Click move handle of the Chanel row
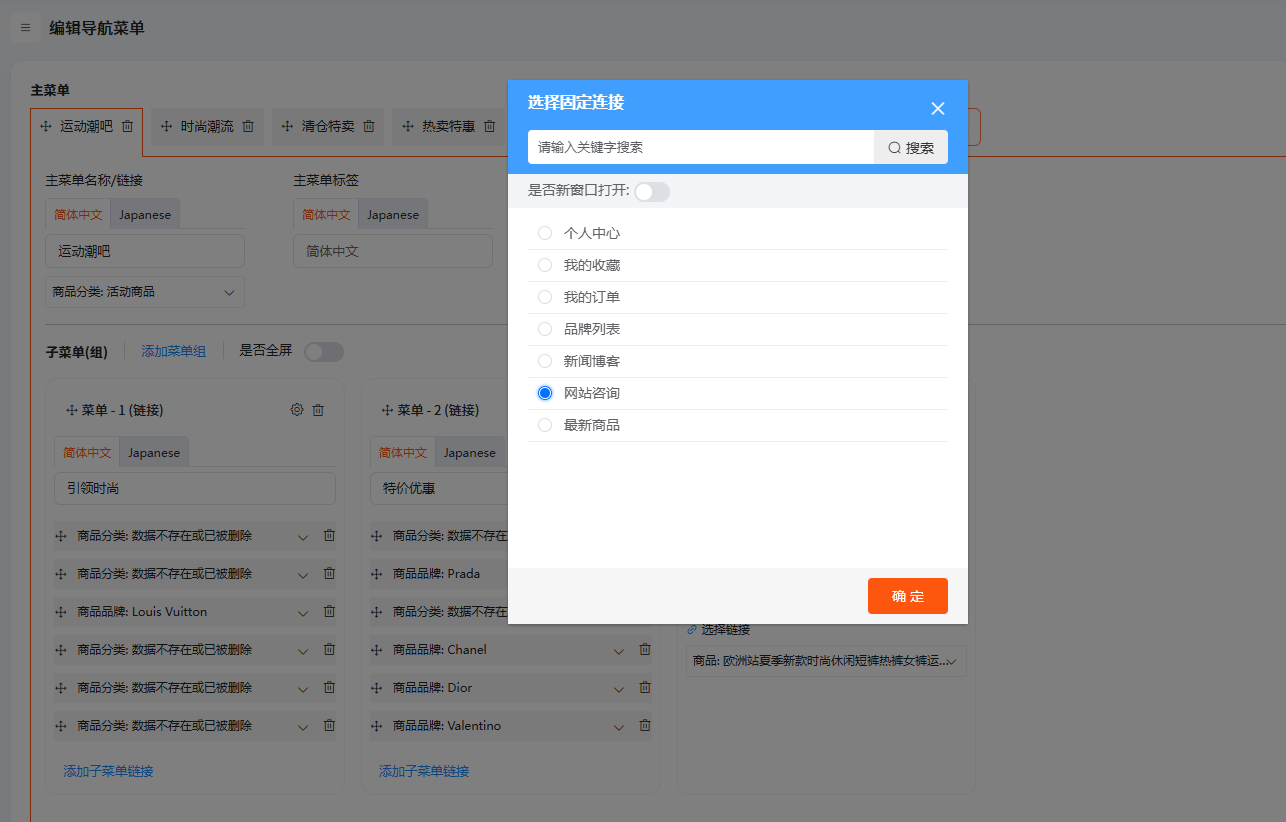 [377, 650]
